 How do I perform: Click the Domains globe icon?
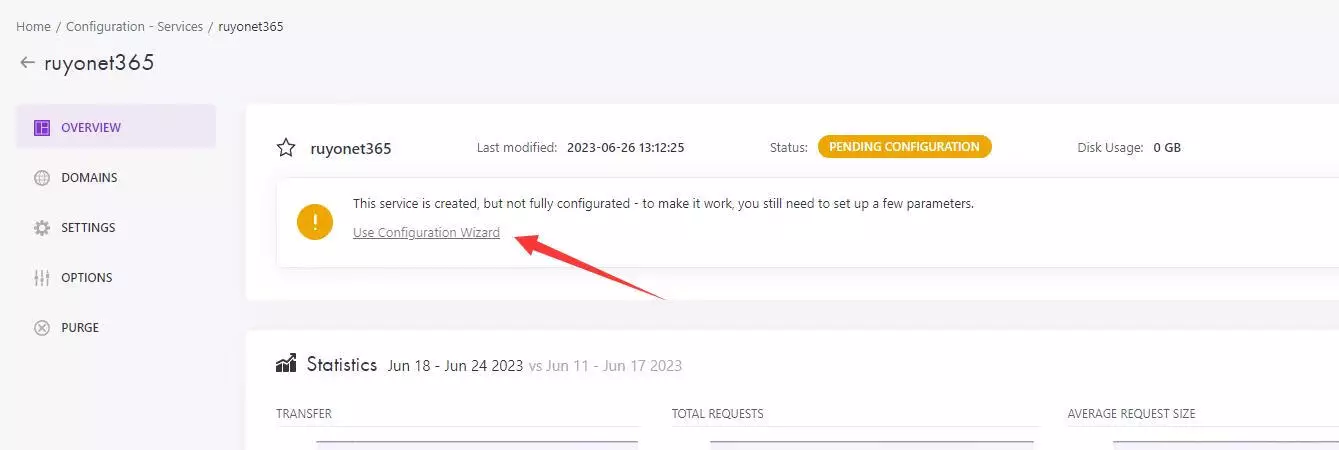42,178
